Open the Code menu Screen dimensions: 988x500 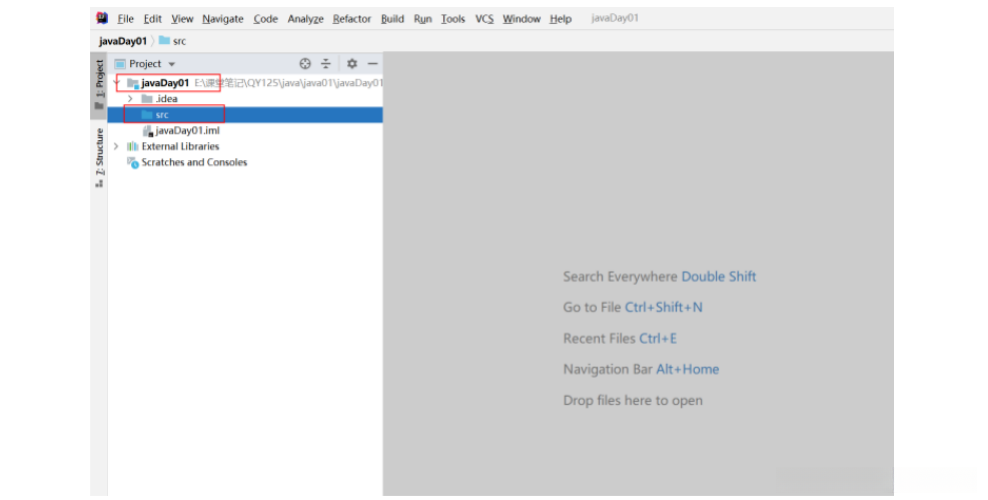pyautogui.click(x=265, y=19)
